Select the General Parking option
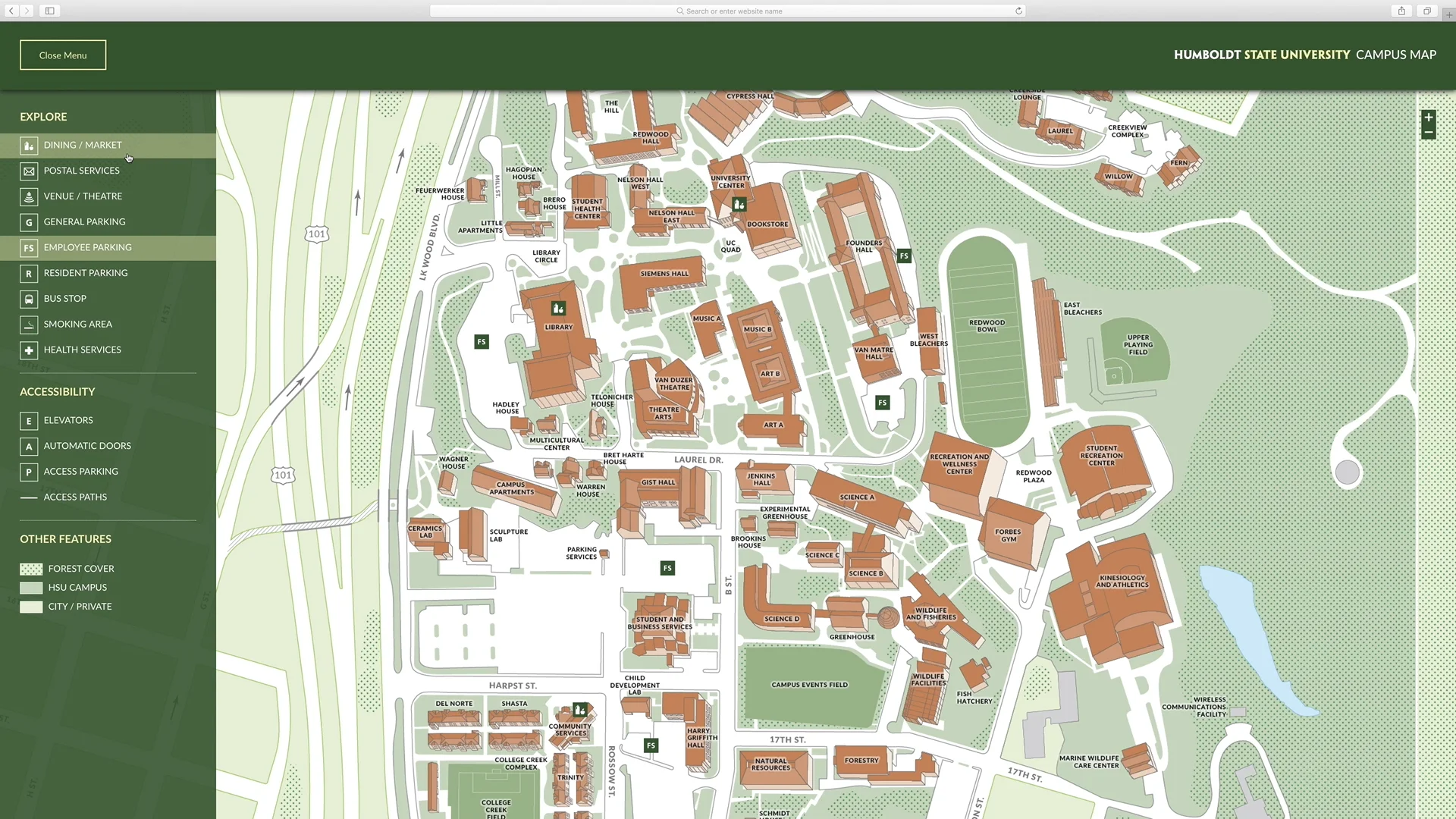 [x=29, y=222]
